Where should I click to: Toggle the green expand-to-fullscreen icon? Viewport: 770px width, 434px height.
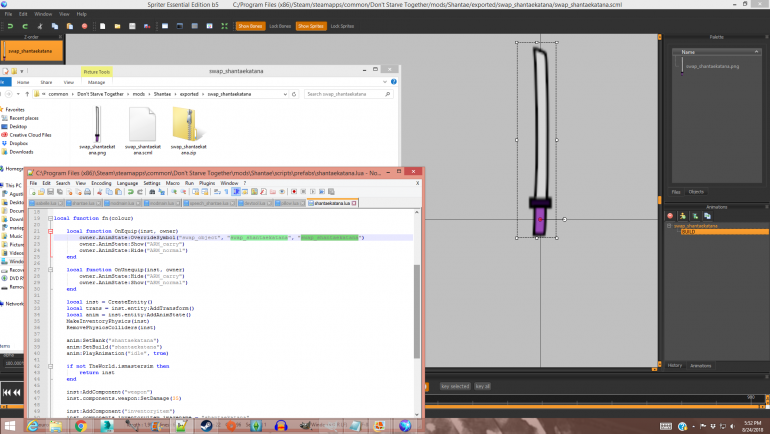224,26
